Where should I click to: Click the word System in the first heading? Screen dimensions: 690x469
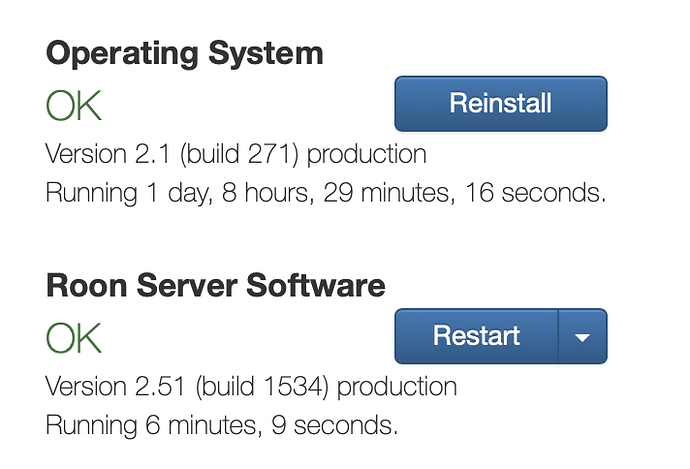266,54
